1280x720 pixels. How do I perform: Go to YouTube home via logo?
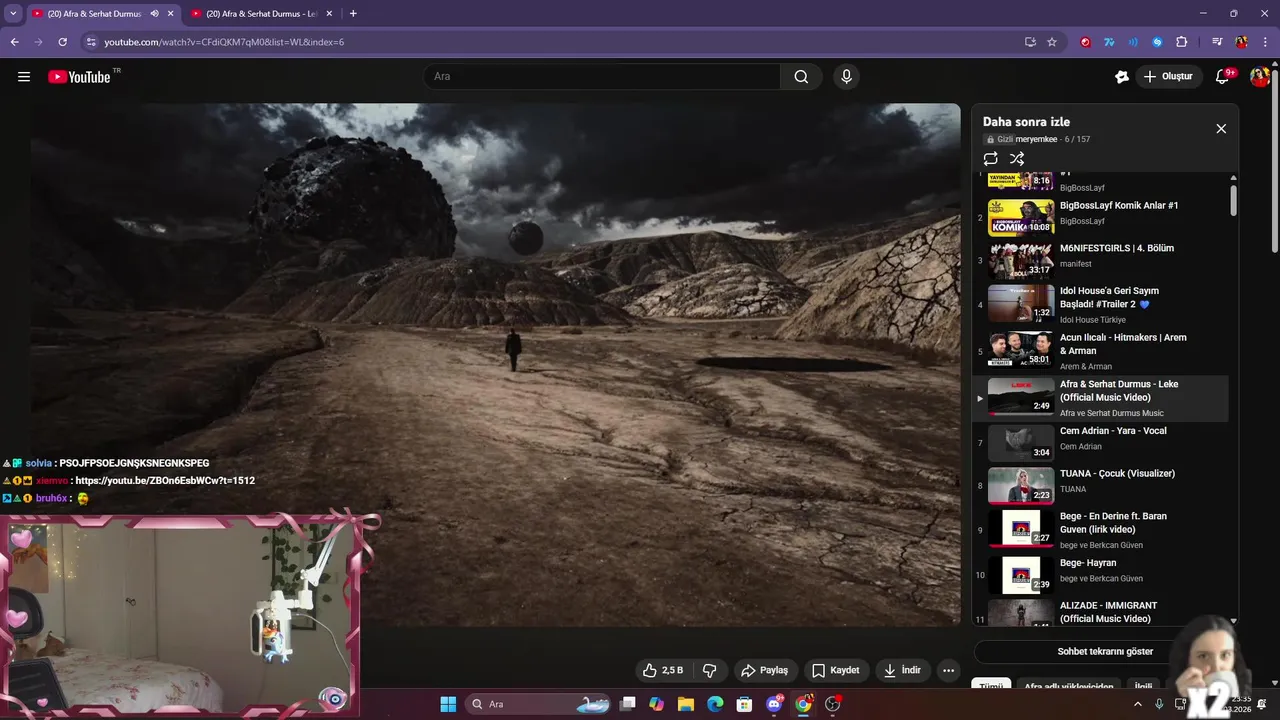point(79,77)
